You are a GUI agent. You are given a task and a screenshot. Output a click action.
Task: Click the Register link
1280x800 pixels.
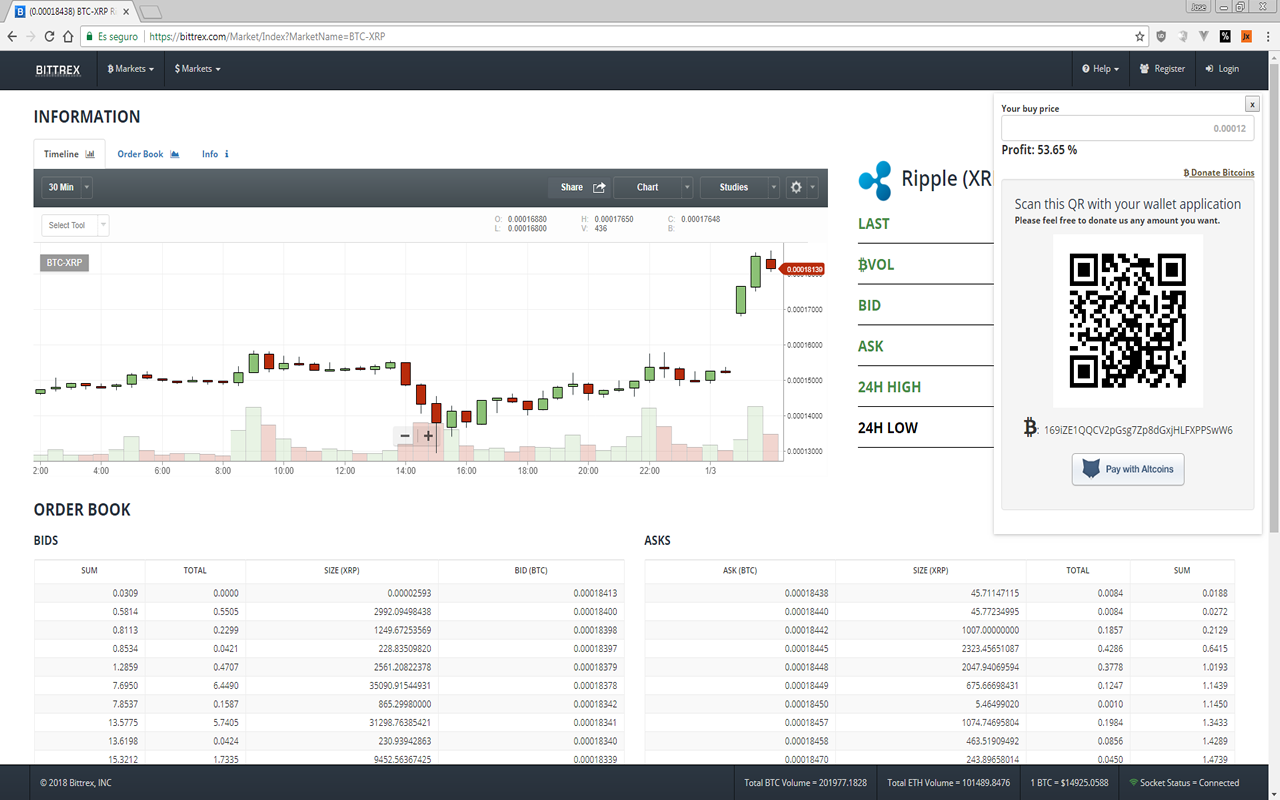1162,69
